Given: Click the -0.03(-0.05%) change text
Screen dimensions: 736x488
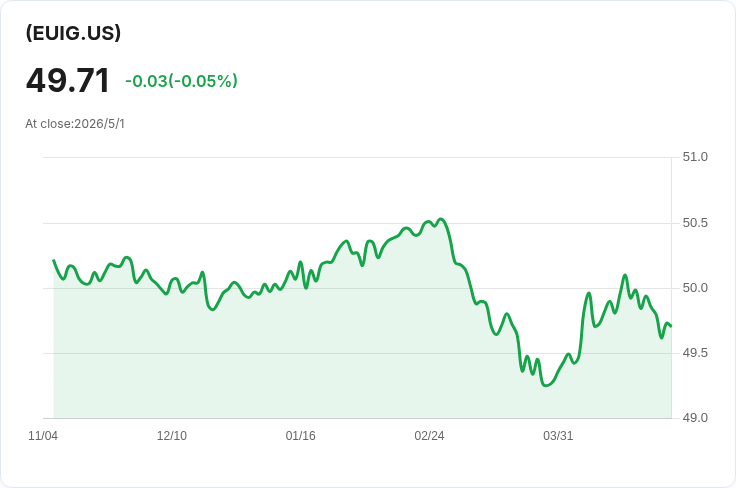Looking at the screenshot, I should tap(181, 81).
